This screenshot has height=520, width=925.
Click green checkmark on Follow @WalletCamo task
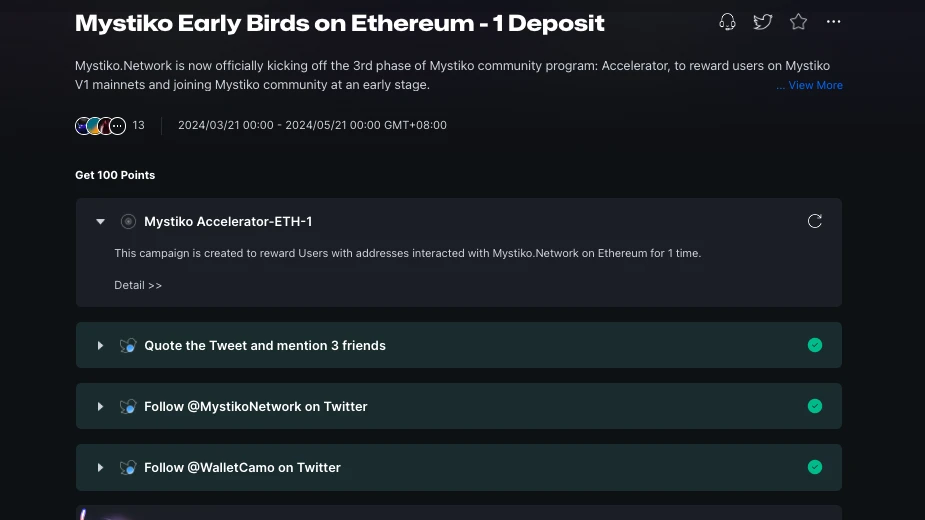815,467
